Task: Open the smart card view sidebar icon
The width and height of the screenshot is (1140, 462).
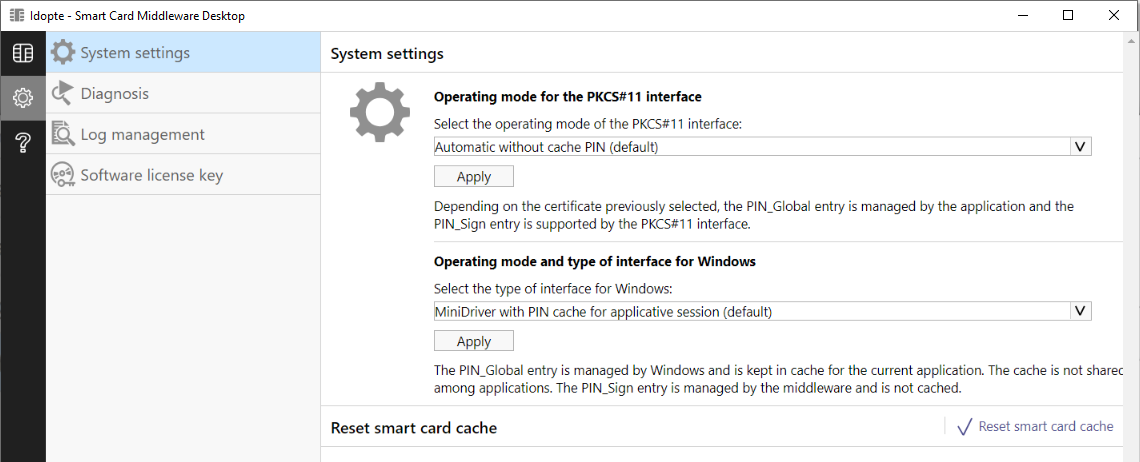Action: [23, 53]
